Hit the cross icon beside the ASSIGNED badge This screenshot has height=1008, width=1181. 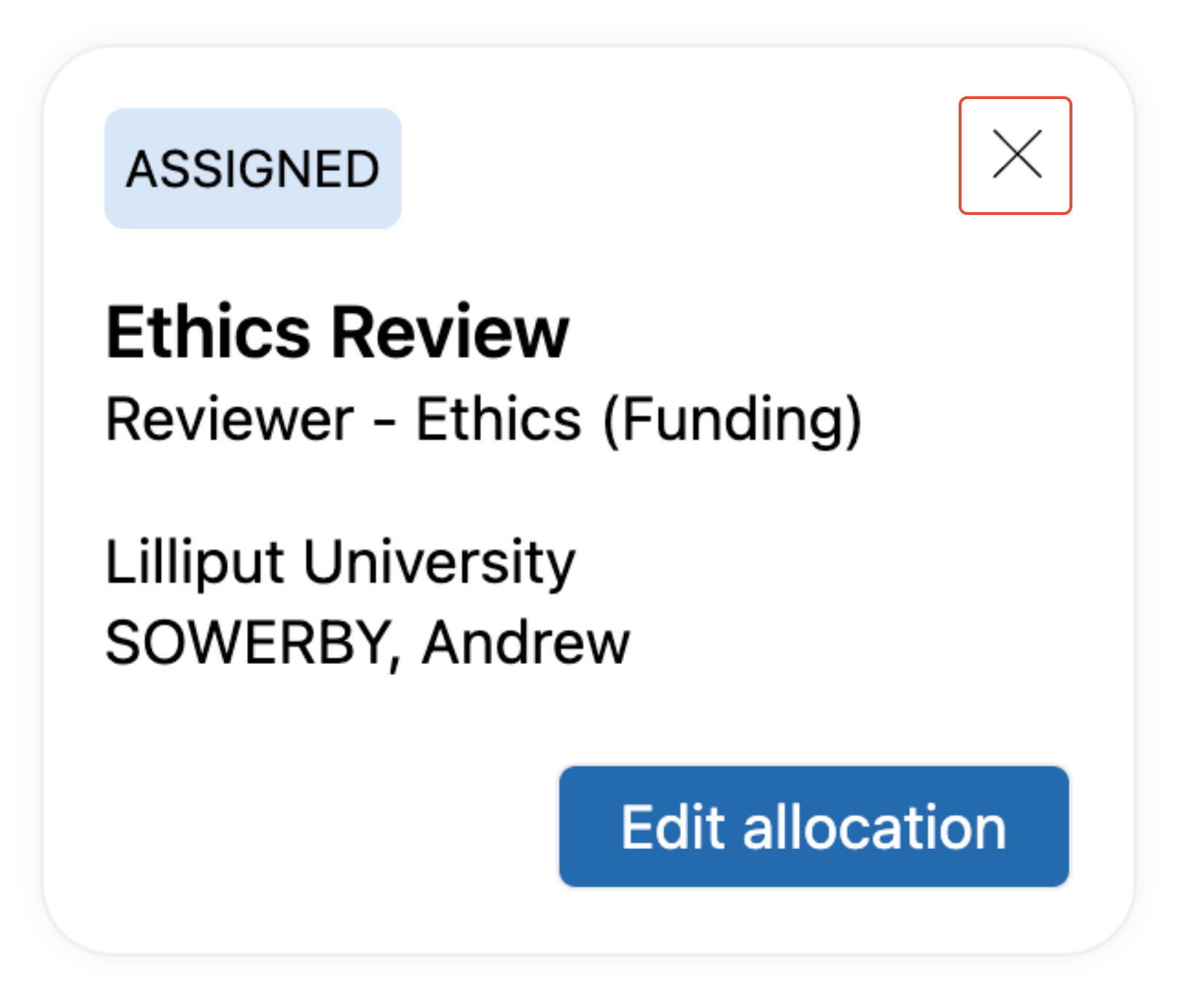(x=1015, y=155)
